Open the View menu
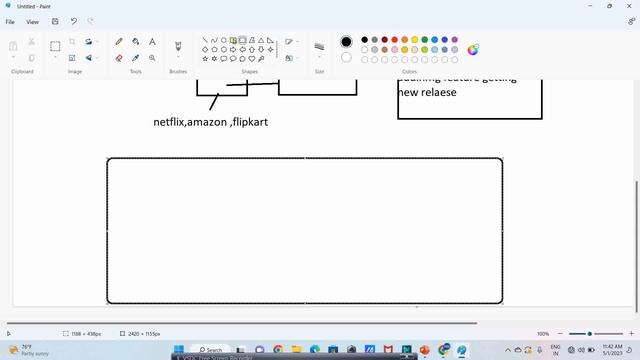The width and height of the screenshot is (640, 360). [33, 22]
